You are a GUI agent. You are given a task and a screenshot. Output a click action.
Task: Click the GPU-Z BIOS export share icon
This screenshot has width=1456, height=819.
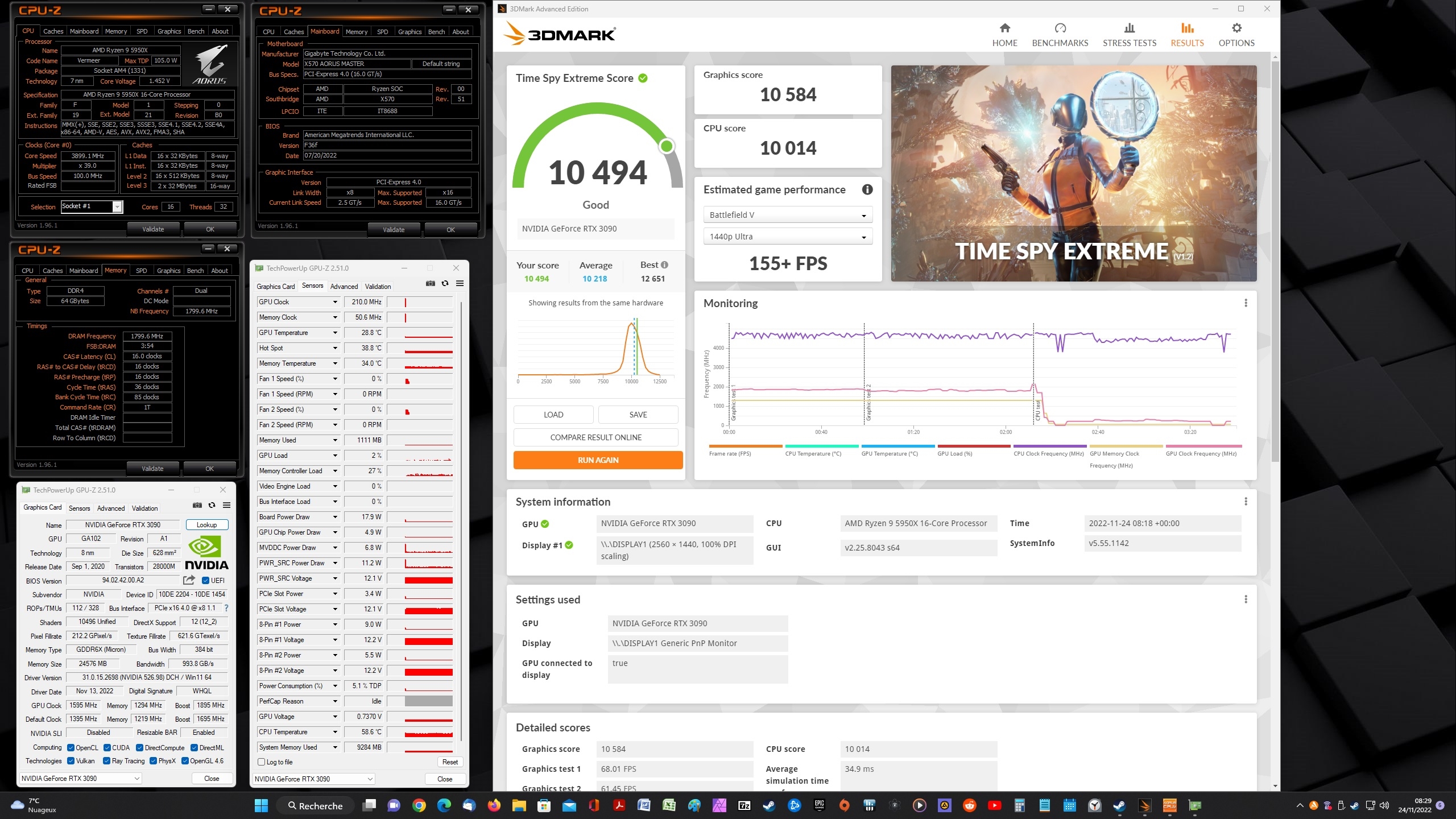point(189,580)
